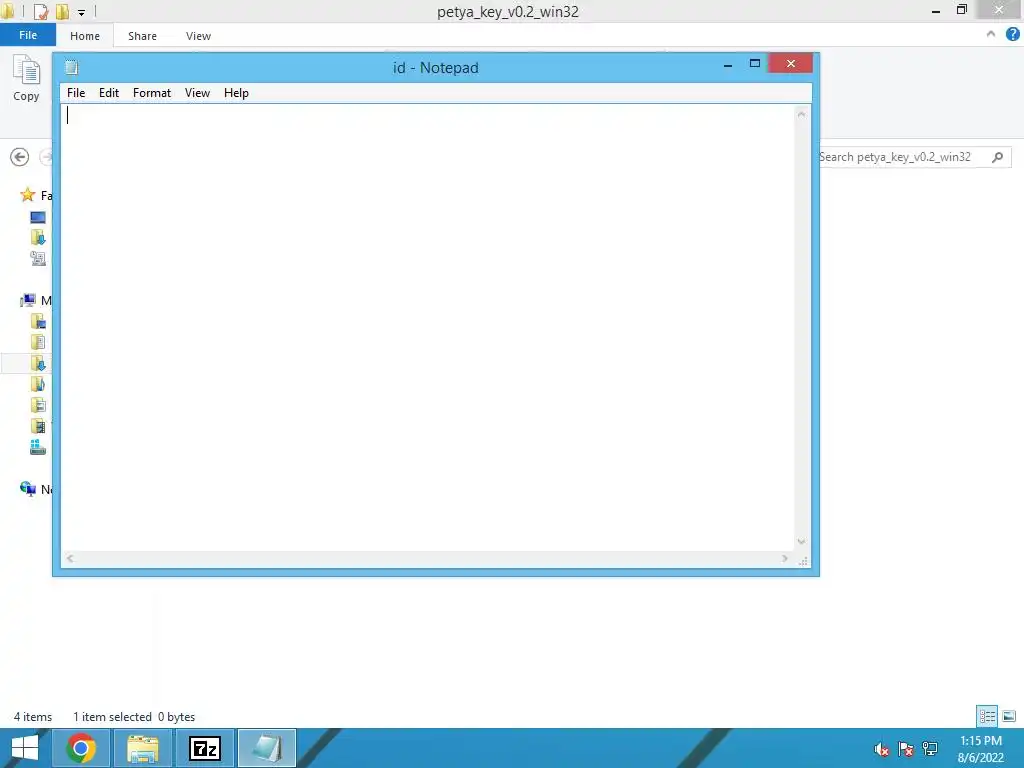1024x768 pixels.
Task: Click Notepad's vertical scrollbar up arrow
Action: pyautogui.click(x=801, y=114)
